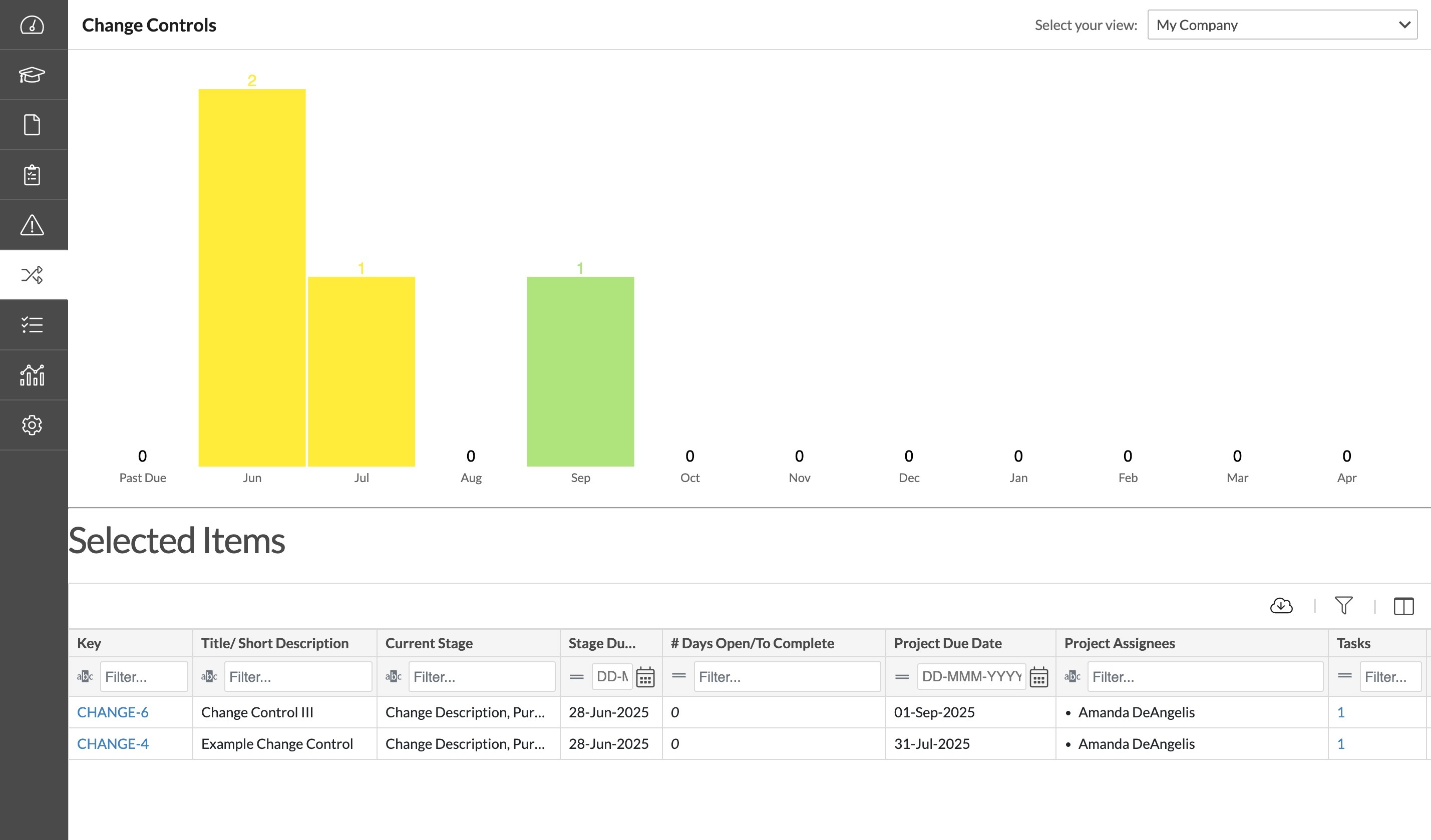1431x840 pixels.
Task: Select the training graduation cap icon
Action: 33,75
